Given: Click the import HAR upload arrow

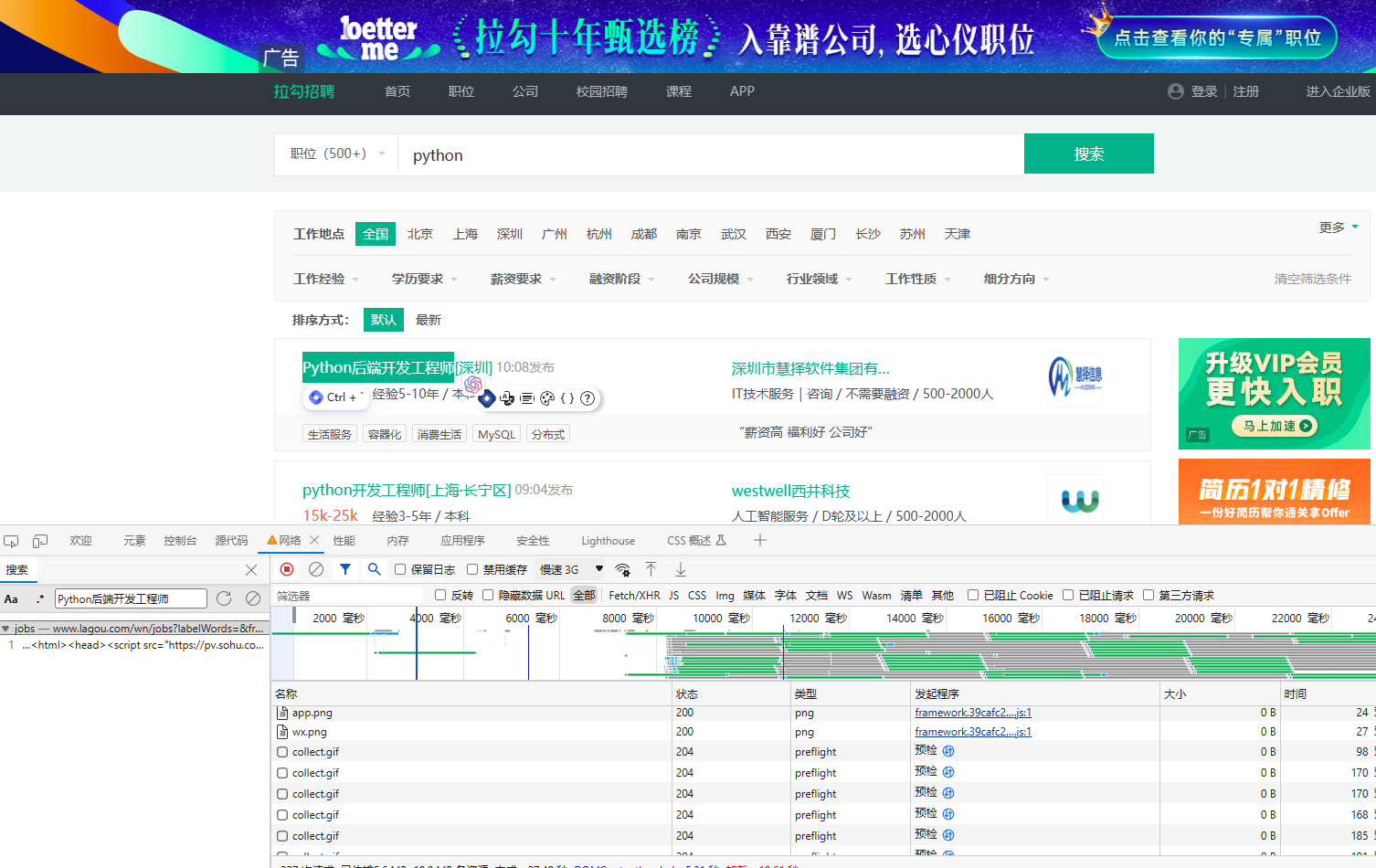Looking at the screenshot, I should pyautogui.click(x=651, y=569).
